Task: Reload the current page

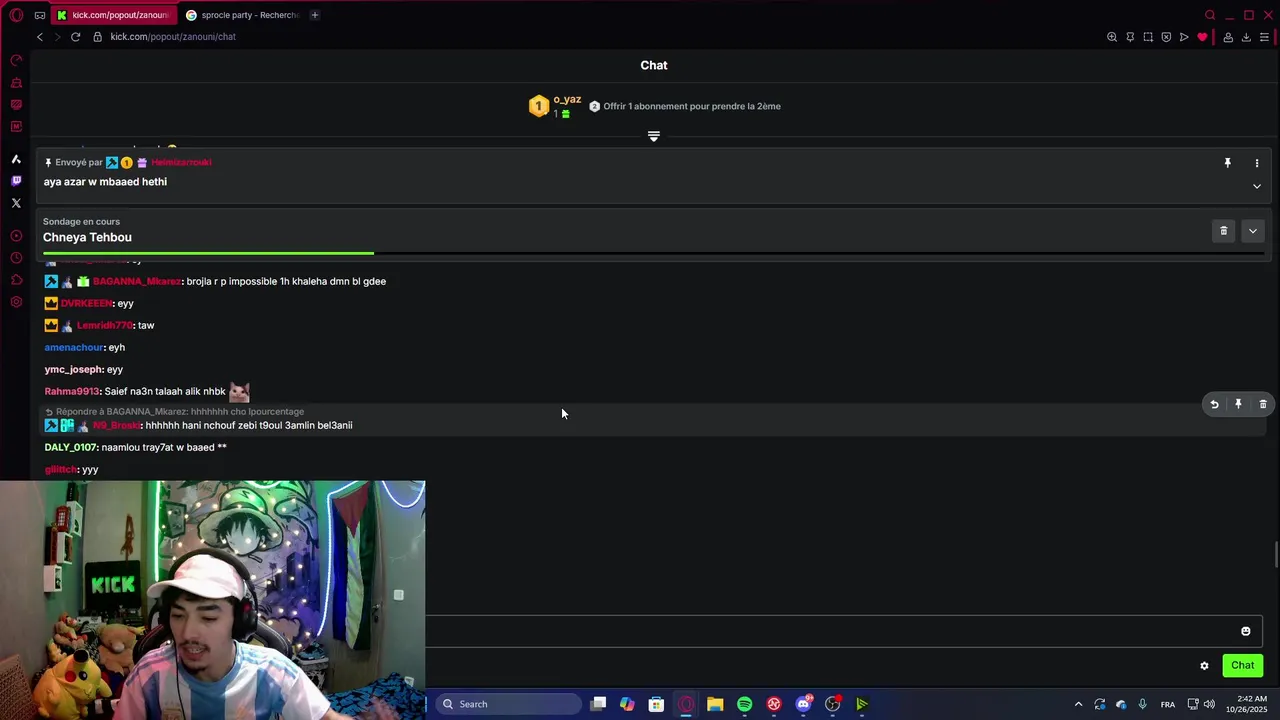Action: click(75, 37)
